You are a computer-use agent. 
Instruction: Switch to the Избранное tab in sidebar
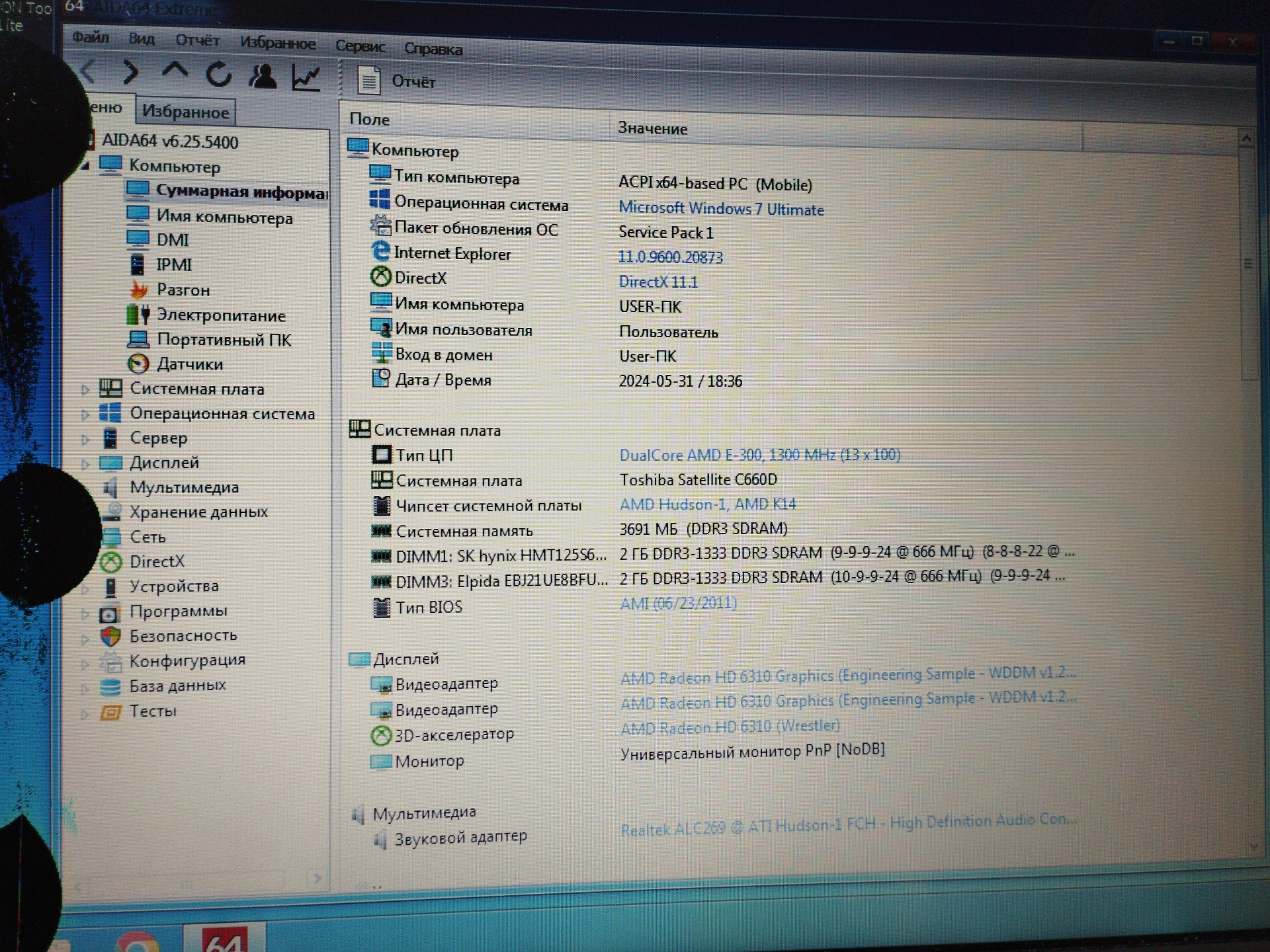186,111
